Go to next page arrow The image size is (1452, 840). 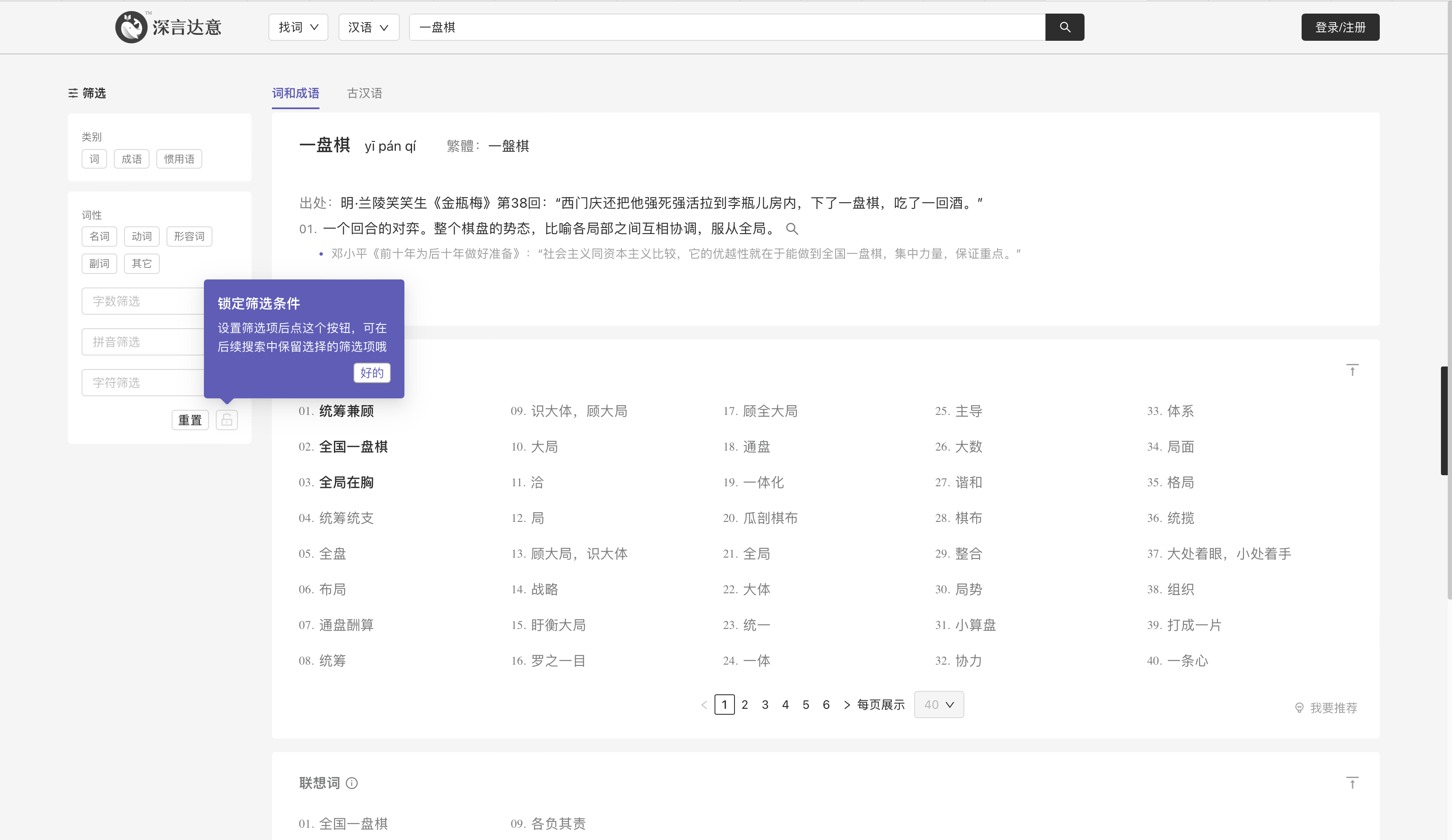(x=846, y=705)
